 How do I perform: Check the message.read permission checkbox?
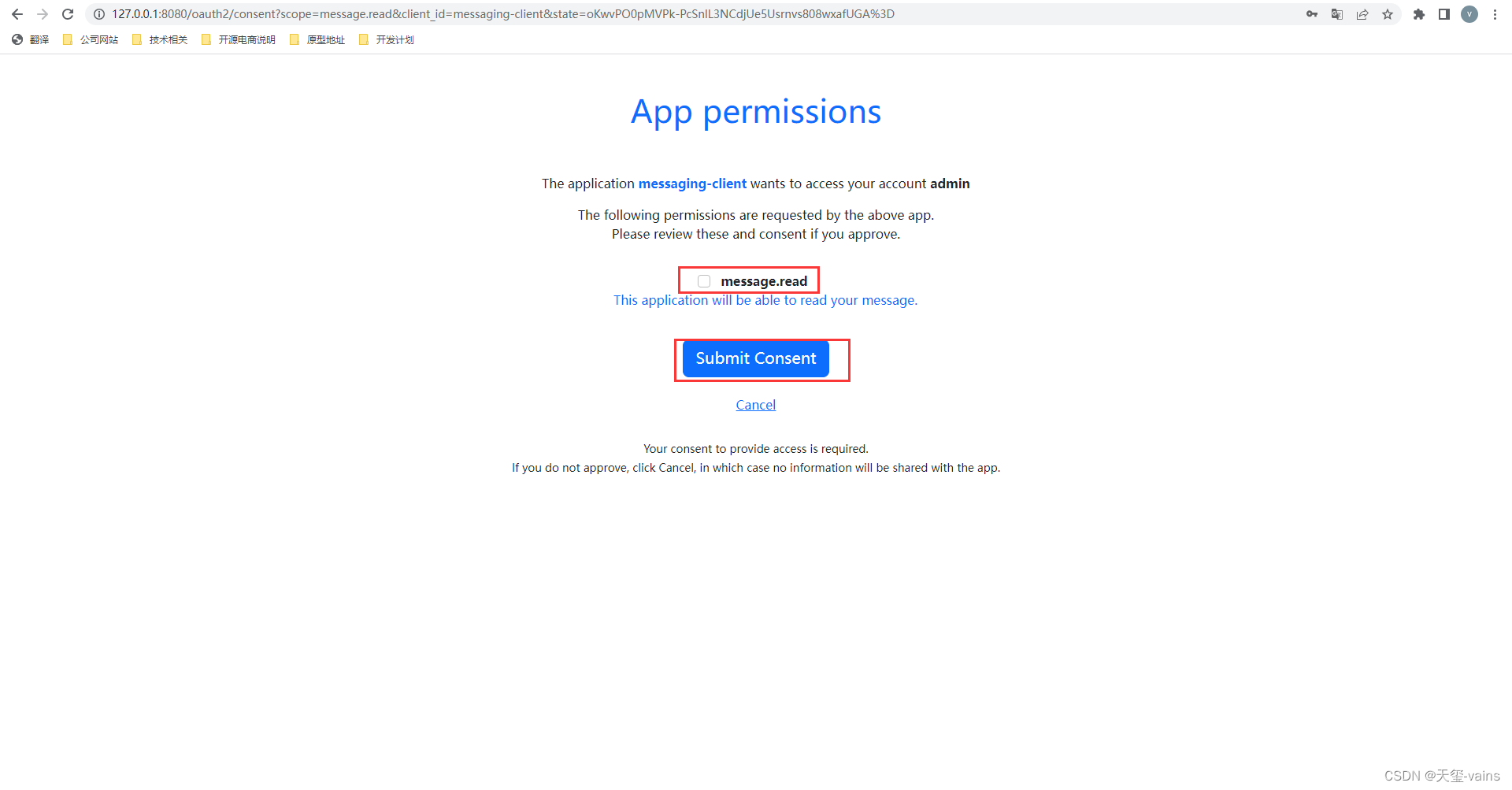(704, 281)
